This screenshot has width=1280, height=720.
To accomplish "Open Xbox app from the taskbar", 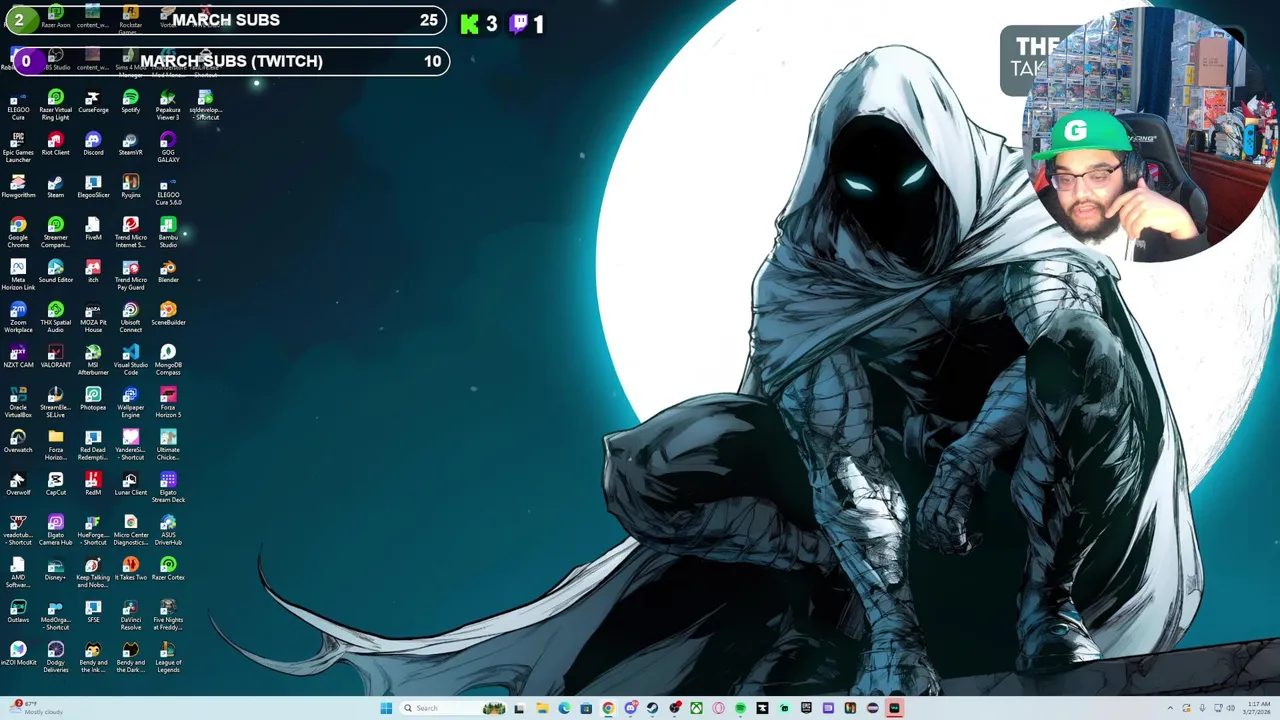I will [696, 708].
